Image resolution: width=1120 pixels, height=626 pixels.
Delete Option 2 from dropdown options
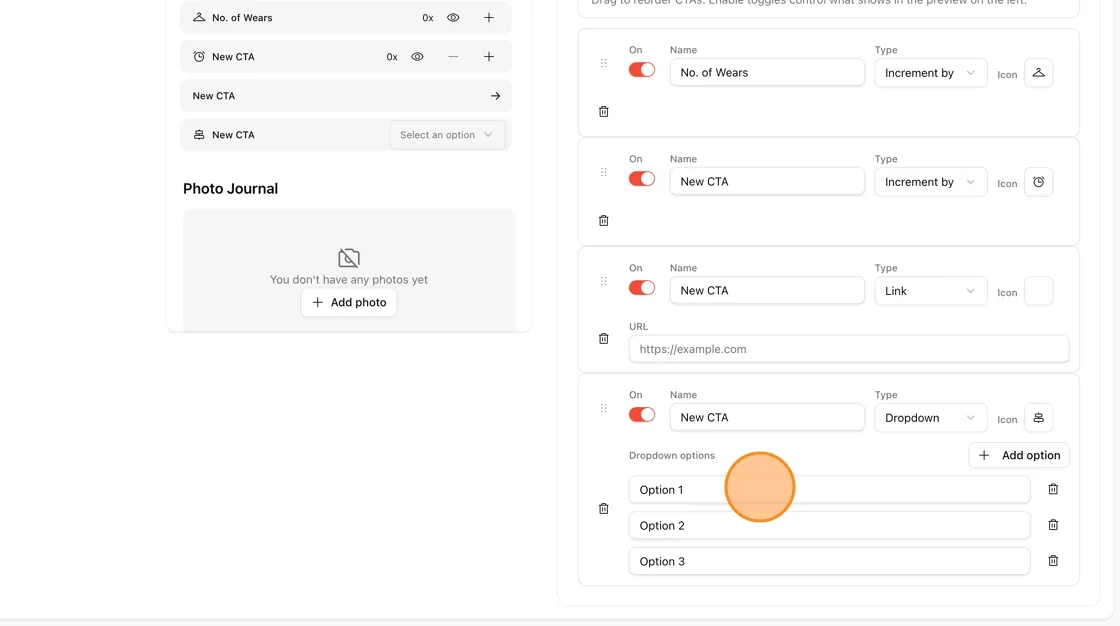click(x=1053, y=525)
